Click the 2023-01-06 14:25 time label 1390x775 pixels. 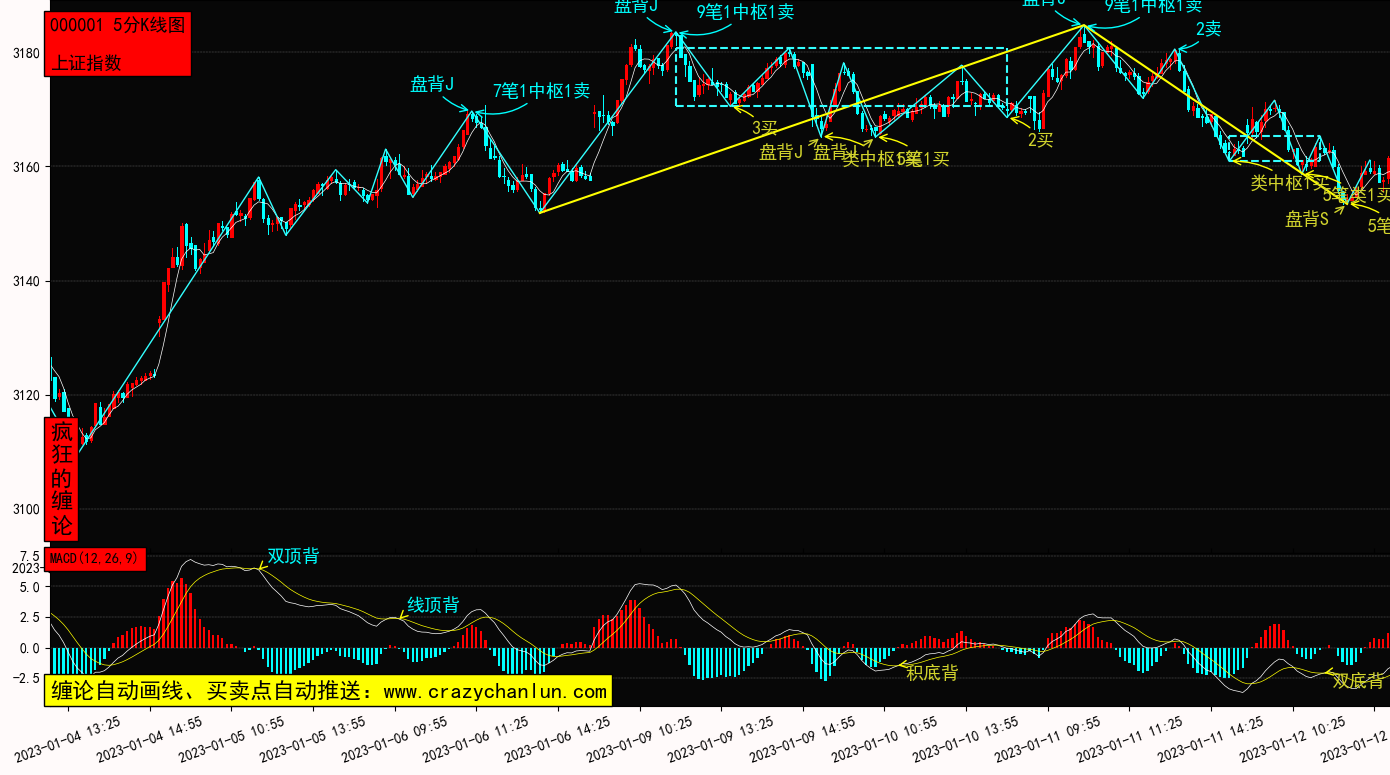click(558, 738)
